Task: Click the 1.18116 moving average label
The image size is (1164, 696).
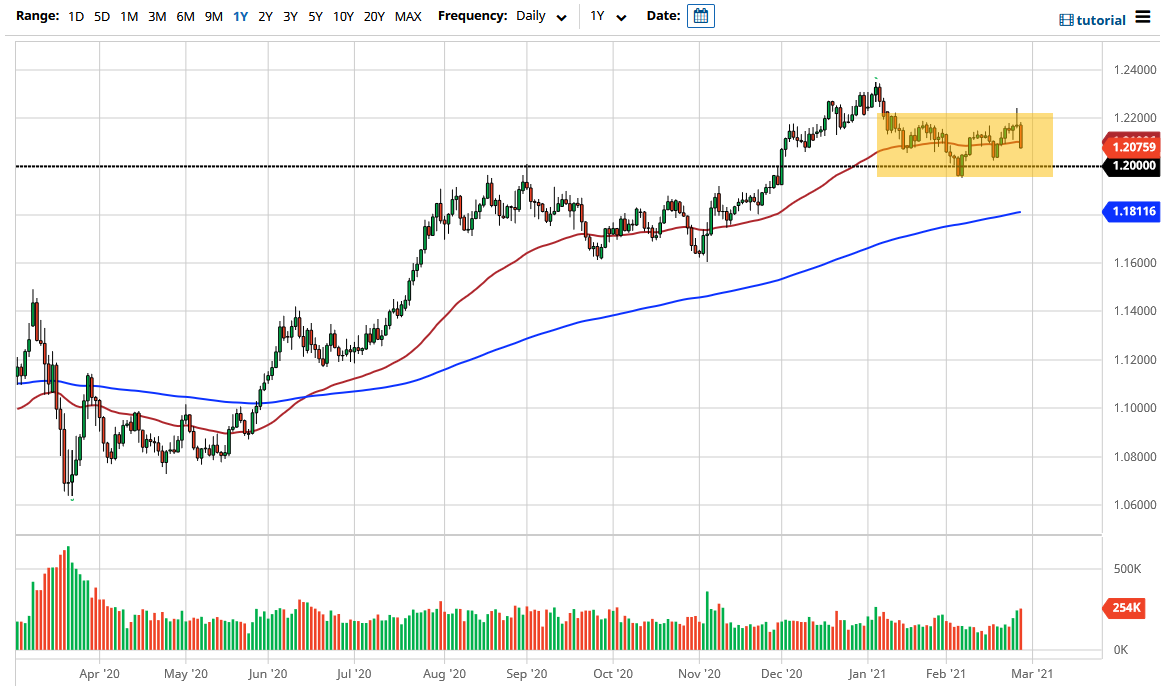Action: 1133,211
